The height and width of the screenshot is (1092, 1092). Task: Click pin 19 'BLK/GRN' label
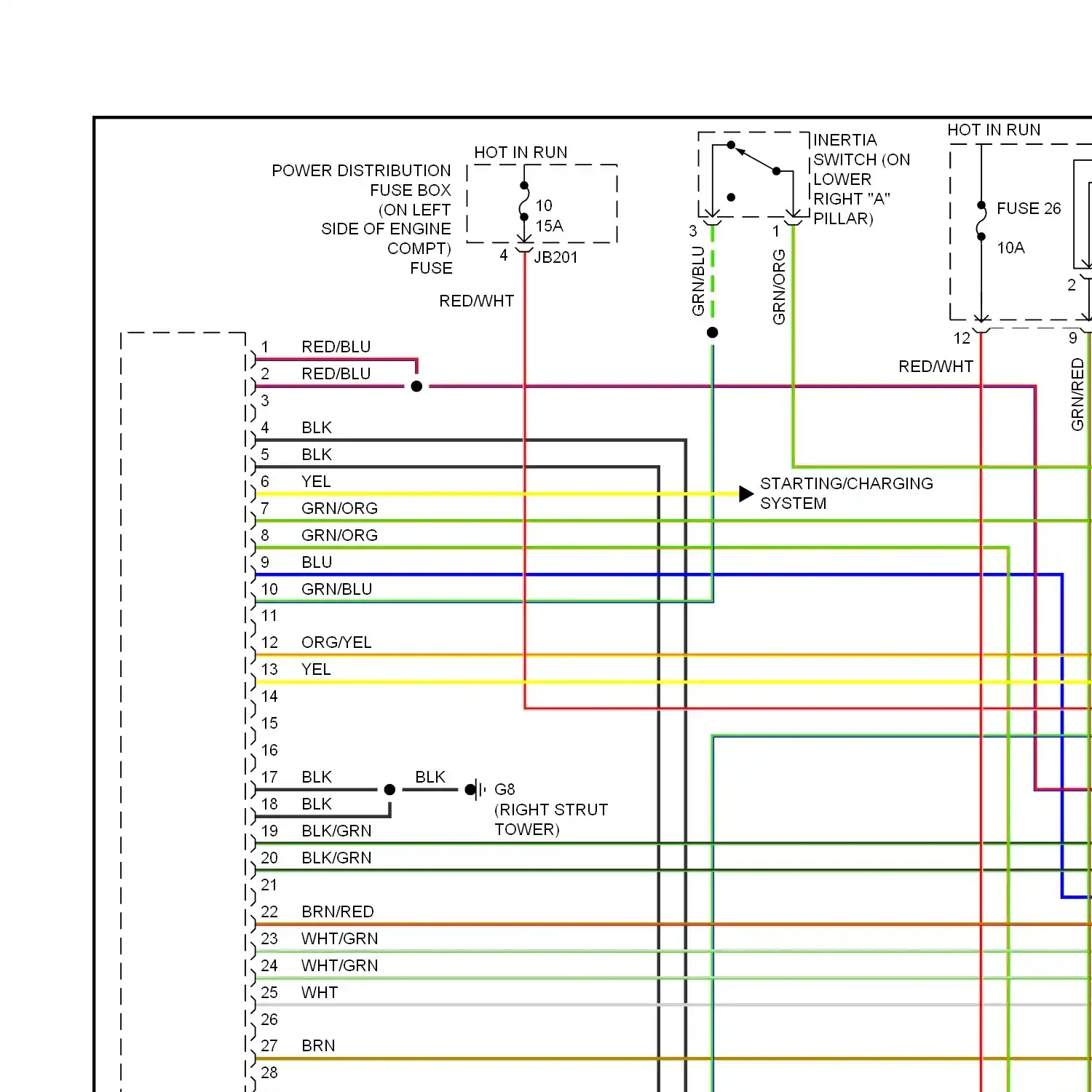(x=336, y=831)
